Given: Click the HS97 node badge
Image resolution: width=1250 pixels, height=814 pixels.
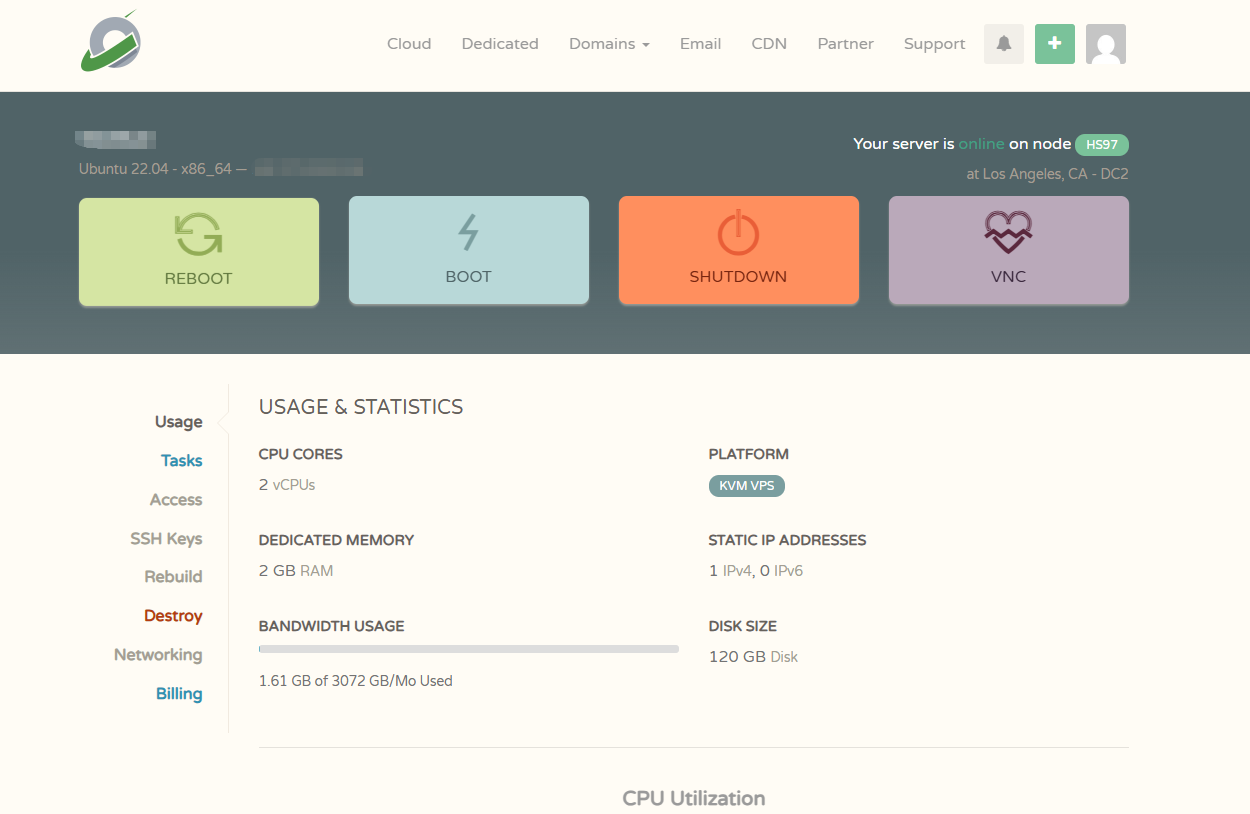Looking at the screenshot, I should [1101, 144].
